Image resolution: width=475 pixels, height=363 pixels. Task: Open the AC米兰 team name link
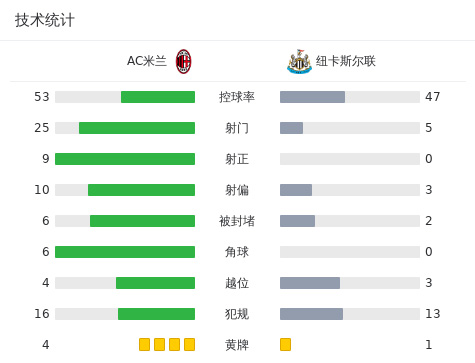point(147,61)
